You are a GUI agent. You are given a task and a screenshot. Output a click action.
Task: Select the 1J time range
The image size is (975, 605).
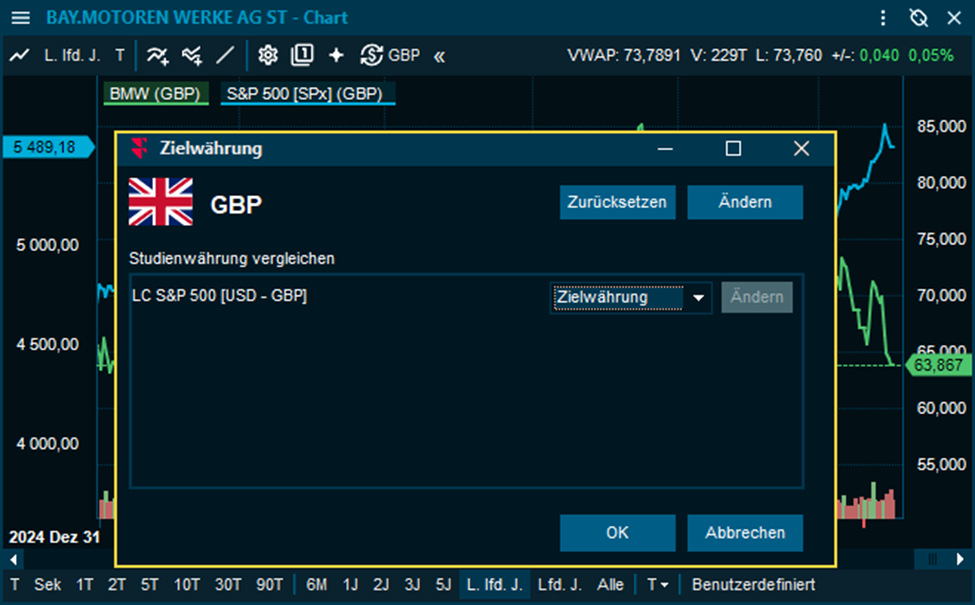(351, 584)
